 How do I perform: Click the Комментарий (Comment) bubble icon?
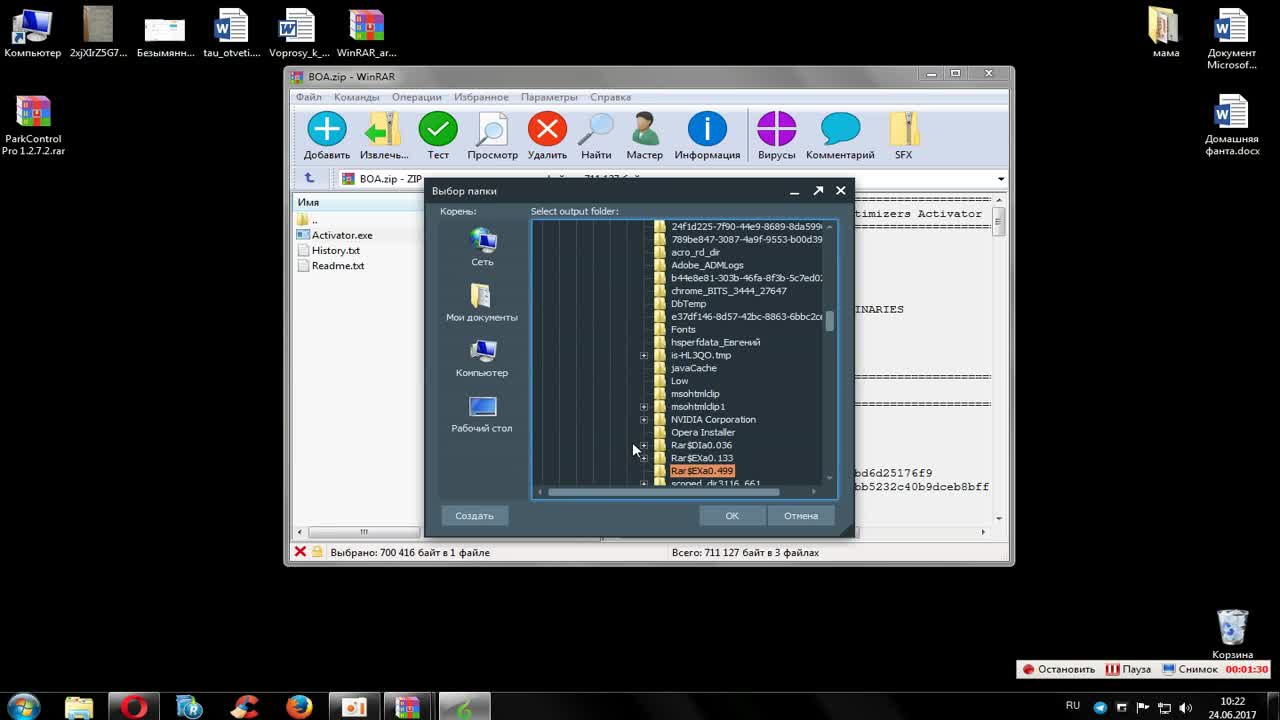click(840, 130)
